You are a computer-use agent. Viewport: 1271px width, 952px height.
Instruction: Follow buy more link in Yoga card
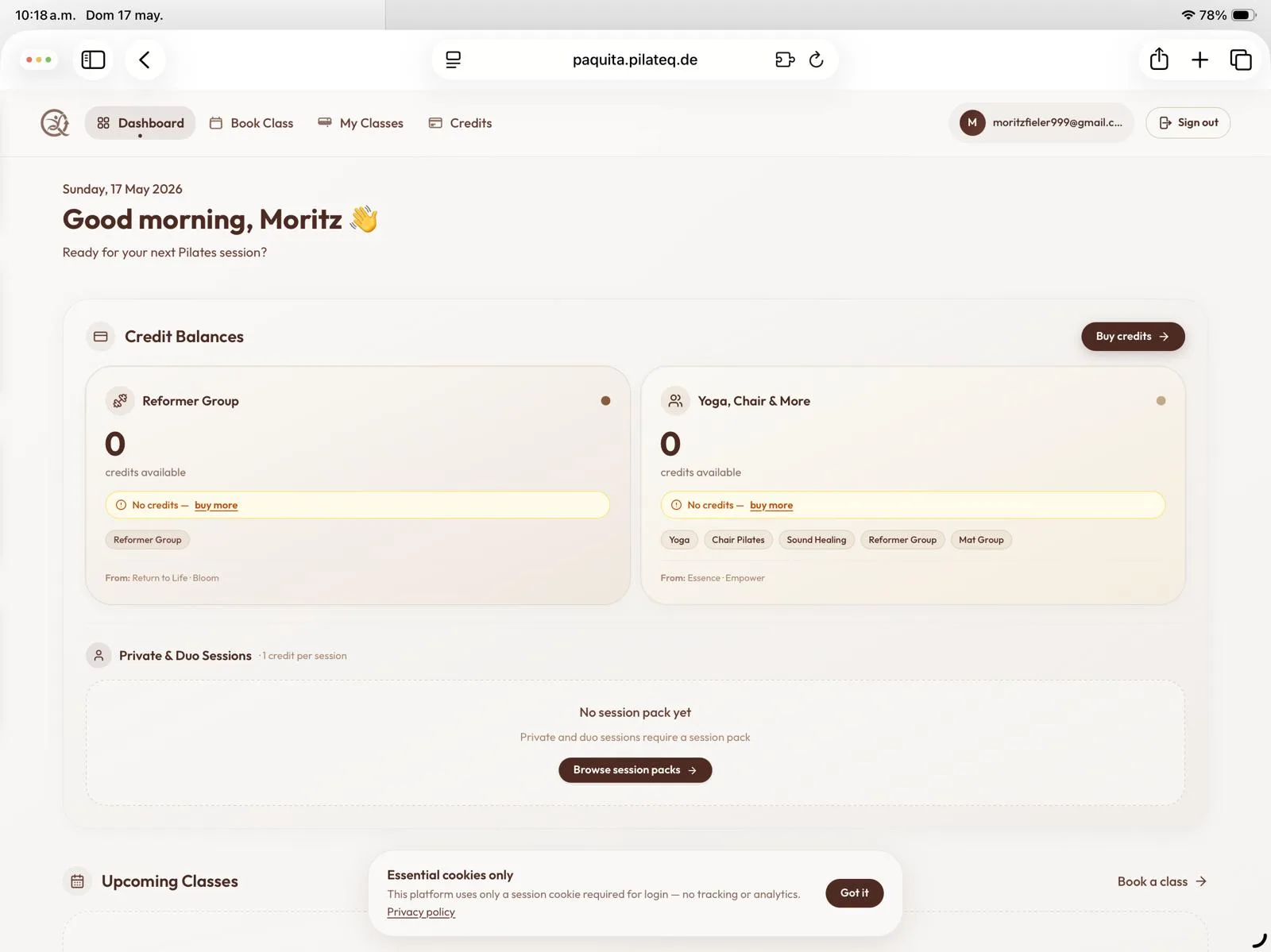coord(771,505)
